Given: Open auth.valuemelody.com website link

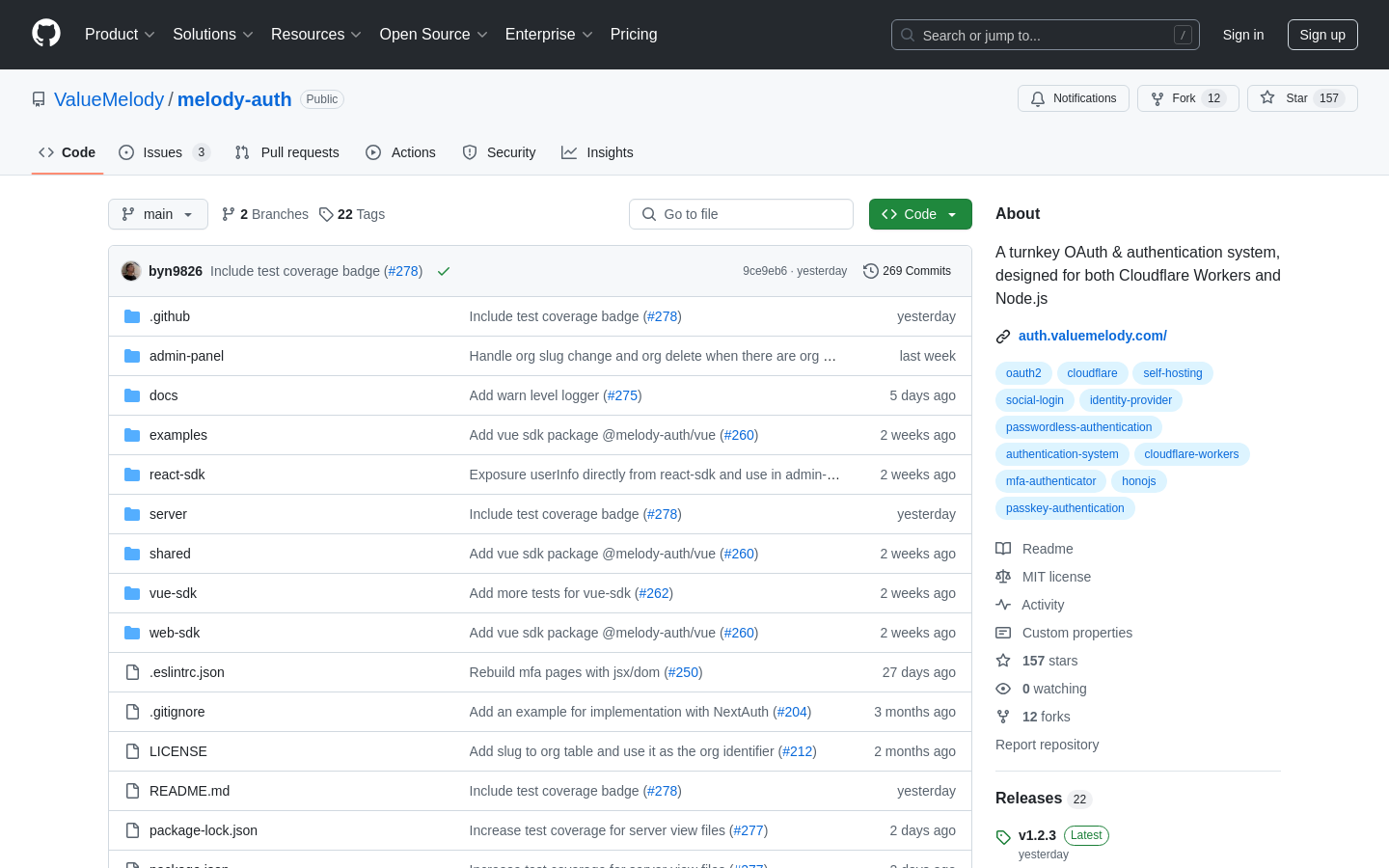Looking at the screenshot, I should pyautogui.click(x=1093, y=336).
